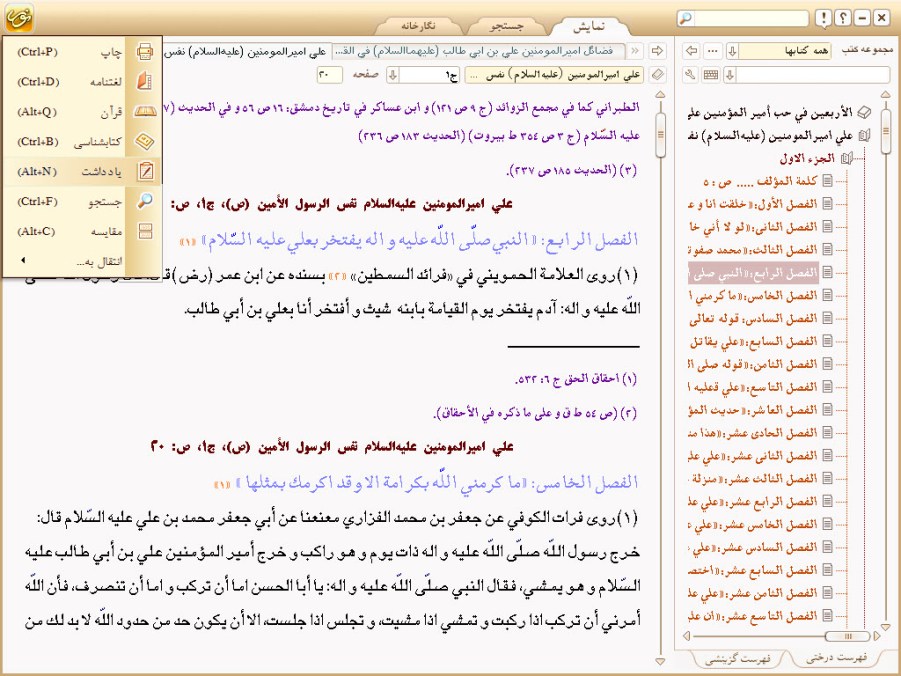
Task: Click the dictionary book icon in the menu
Action: point(145,82)
